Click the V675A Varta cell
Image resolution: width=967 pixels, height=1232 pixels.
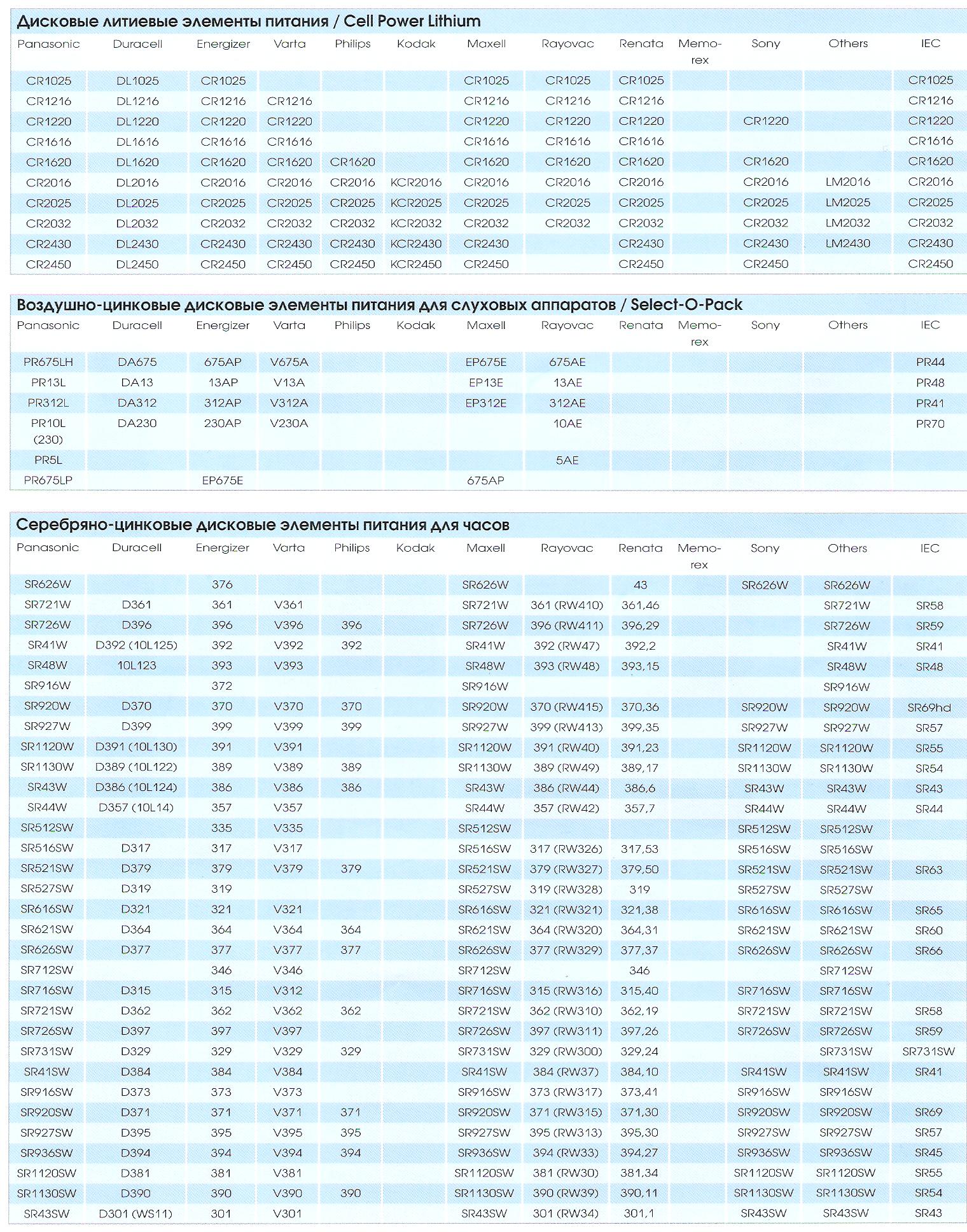click(x=289, y=362)
